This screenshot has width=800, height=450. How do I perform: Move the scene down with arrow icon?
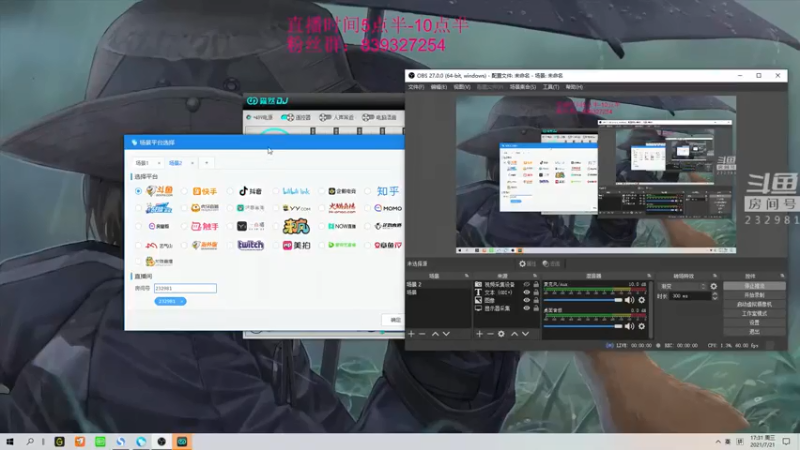tap(446, 334)
